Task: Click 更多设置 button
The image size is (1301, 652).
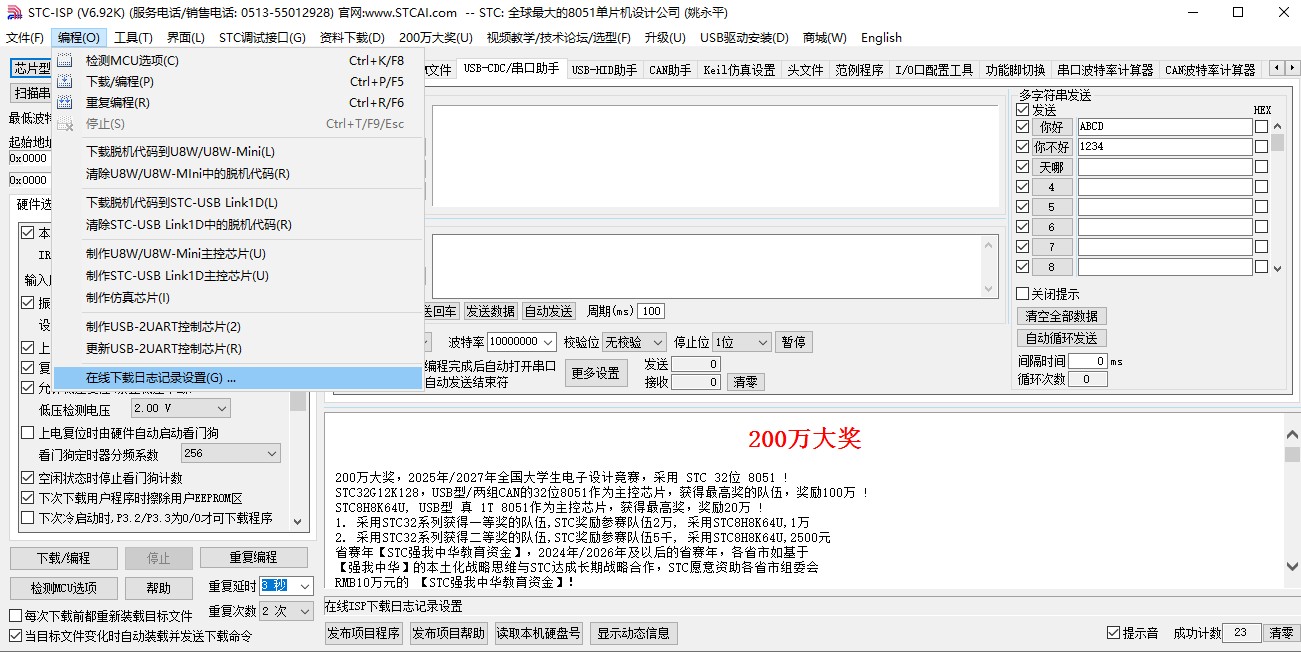Action: click(x=597, y=373)
